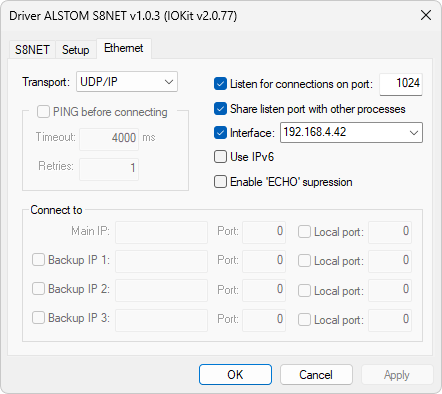
Task: Expand the Interface IP address dropdown
Action: pos(351,133)
